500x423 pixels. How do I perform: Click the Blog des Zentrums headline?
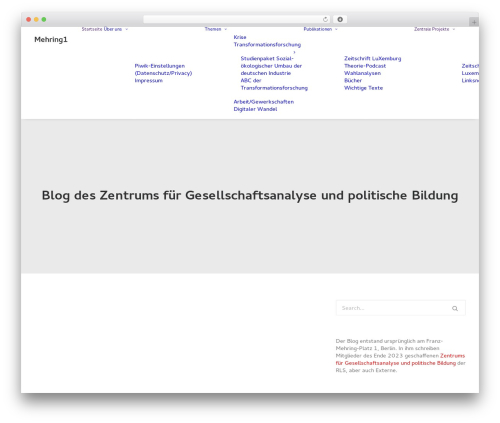(250, 196)
